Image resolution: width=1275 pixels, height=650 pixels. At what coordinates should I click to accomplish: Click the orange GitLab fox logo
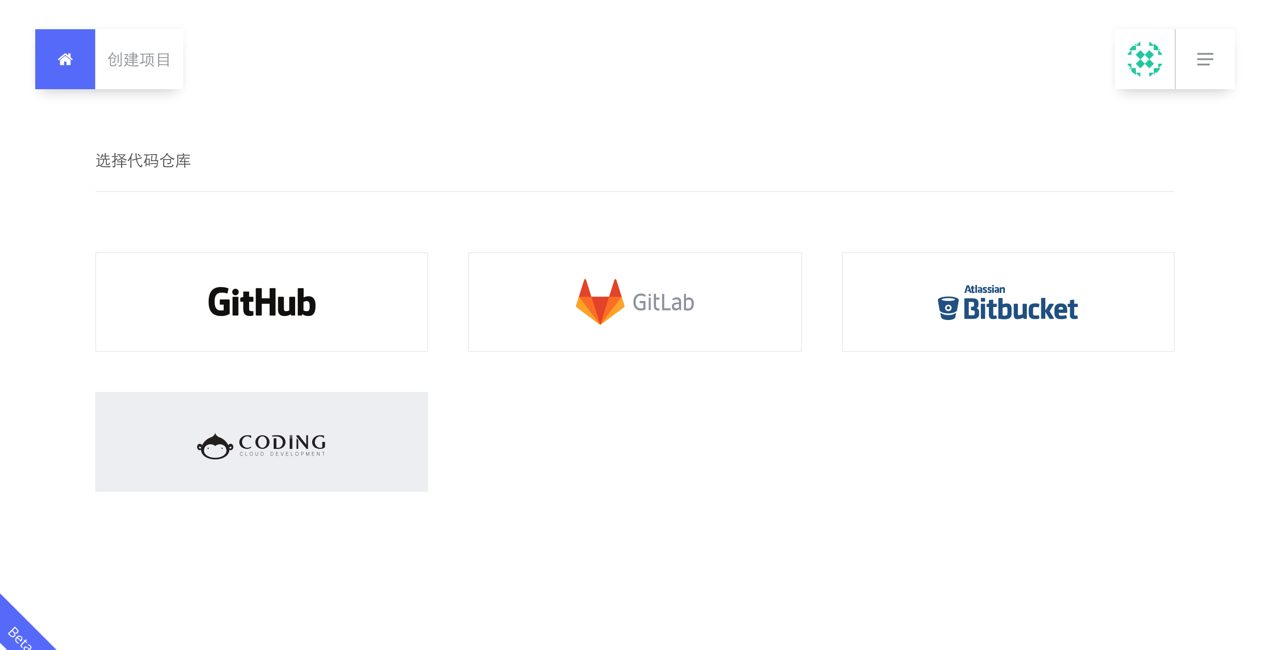click(600, 302)
